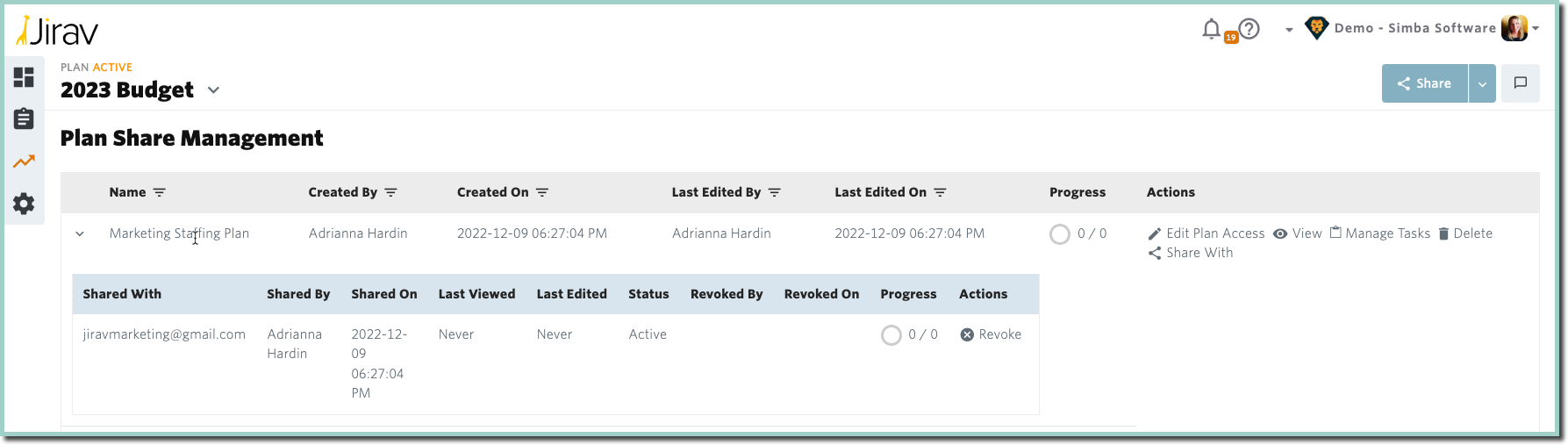Open the settings gear in sidebar
1568x445 pixels.
click(x=24, y=204)
